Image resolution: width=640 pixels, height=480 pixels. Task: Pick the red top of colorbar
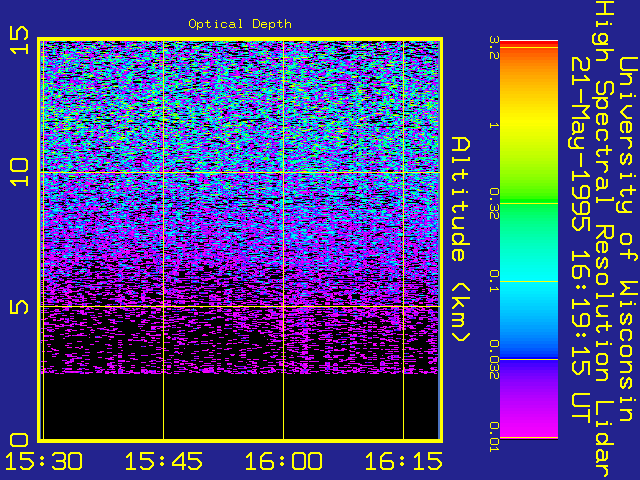point(529,44)
